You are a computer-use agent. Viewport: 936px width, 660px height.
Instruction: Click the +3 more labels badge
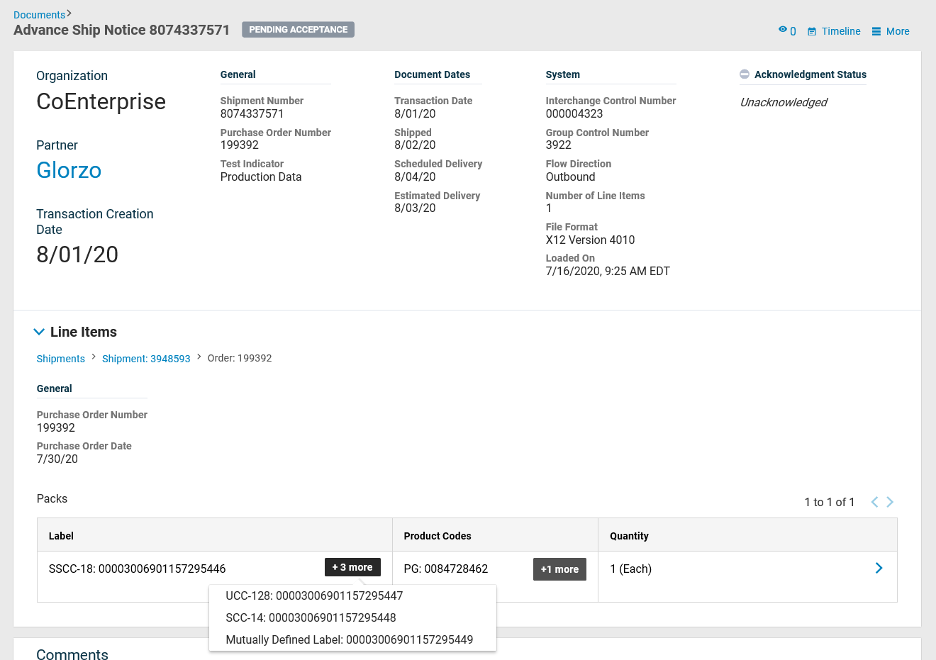tap(352, 567)
